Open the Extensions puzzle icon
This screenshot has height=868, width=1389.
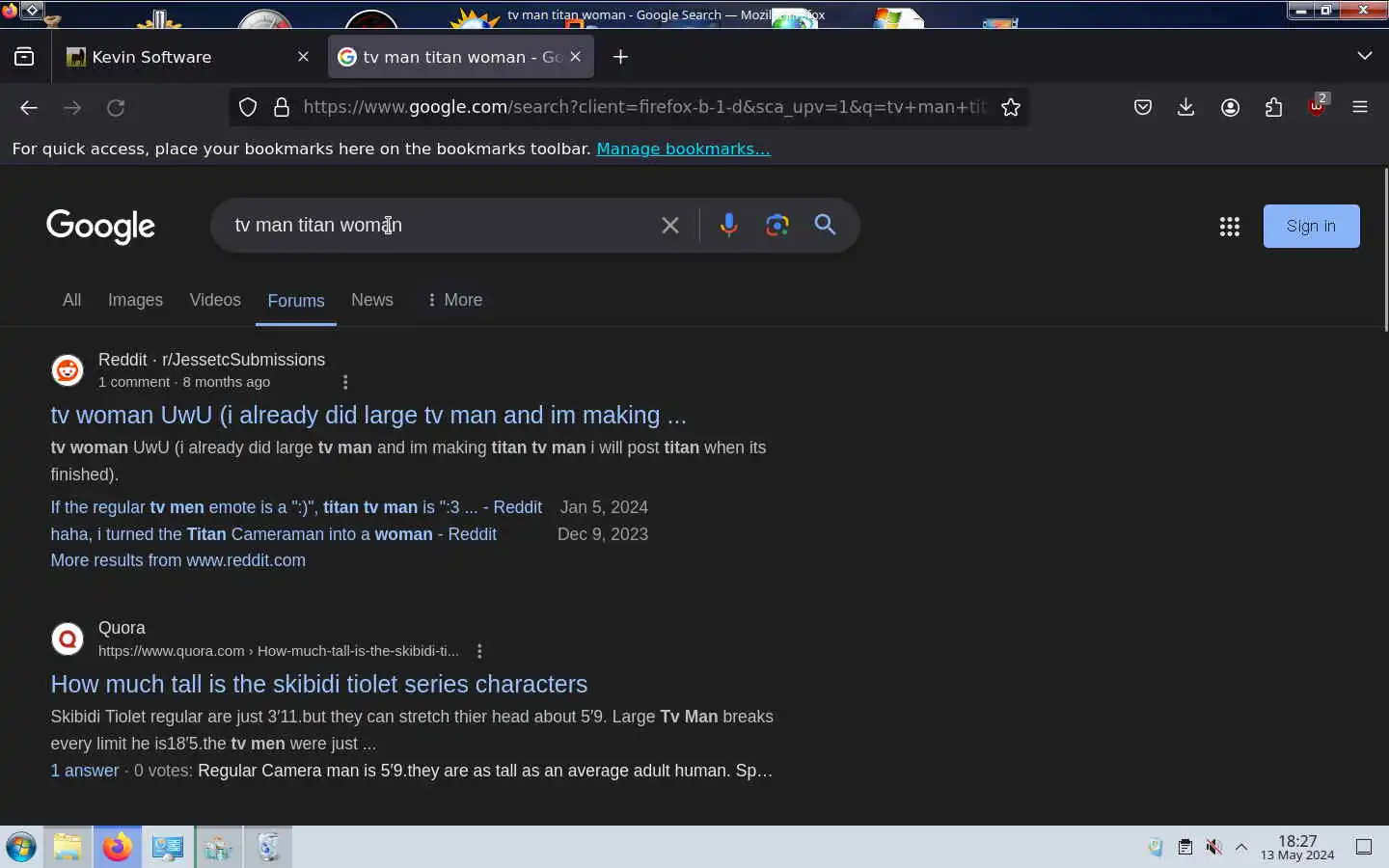[x=1273, y=107]
